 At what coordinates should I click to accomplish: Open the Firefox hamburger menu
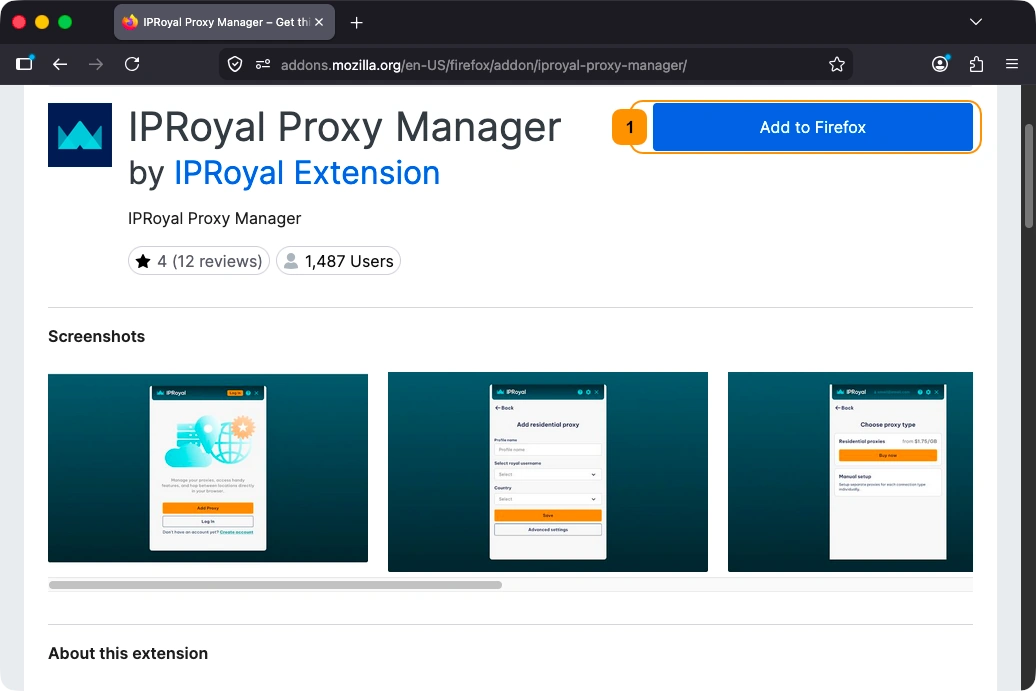coord(1012,64)
